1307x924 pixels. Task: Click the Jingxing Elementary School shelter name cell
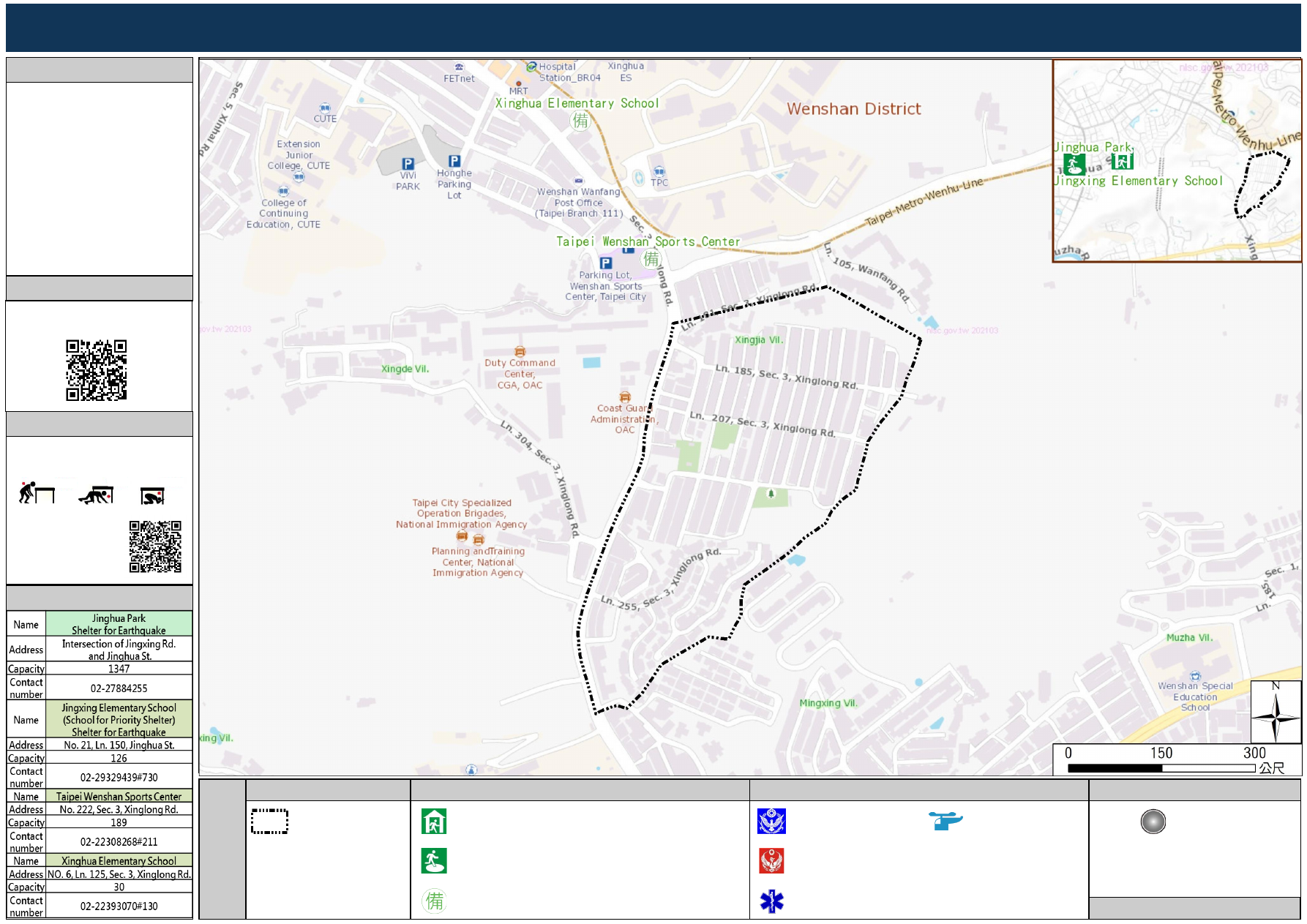point(119,720)
